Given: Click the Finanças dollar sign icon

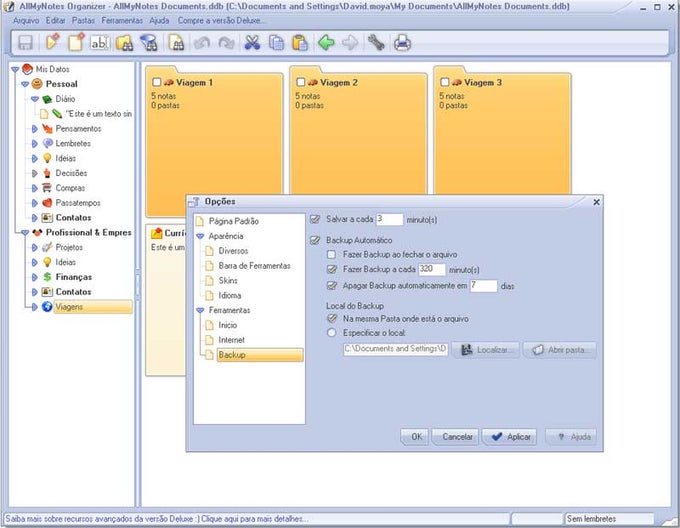Looking at the screenshot, I should click(x=47, y=277).
